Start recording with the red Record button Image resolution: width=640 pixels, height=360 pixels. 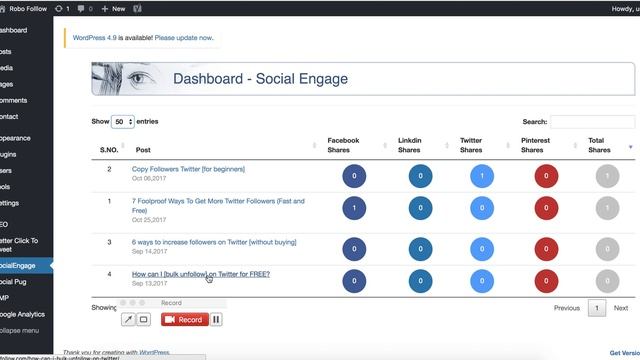pyautogui.click(x=184, y=319)
